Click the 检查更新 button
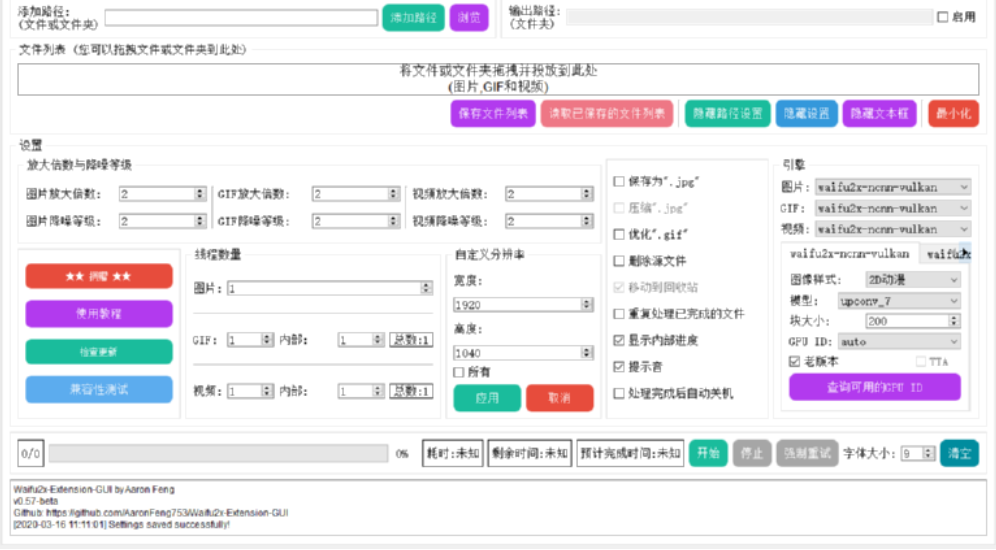The height and width of the screenshot is (550, 996). 98,352
